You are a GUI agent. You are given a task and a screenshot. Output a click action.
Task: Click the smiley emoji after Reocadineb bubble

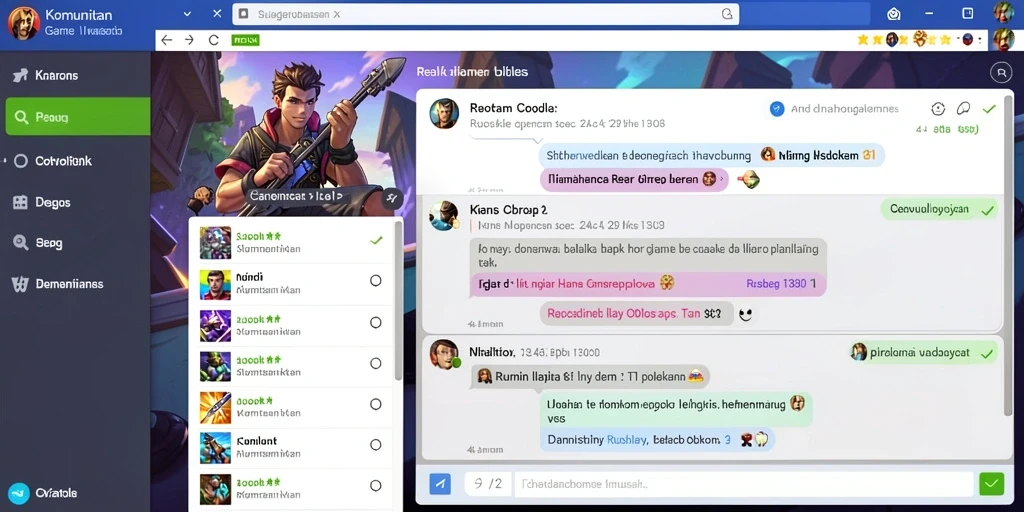(x=746, y=315)
